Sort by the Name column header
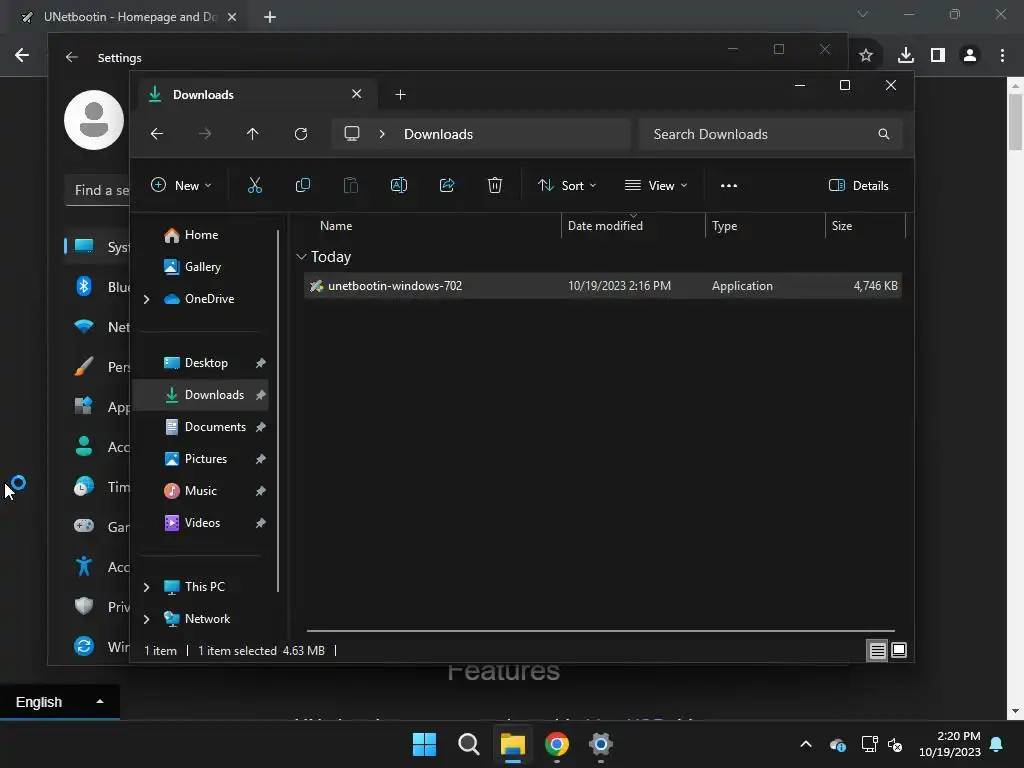The height and width of the screenshot is (768, 1024). 431,226
